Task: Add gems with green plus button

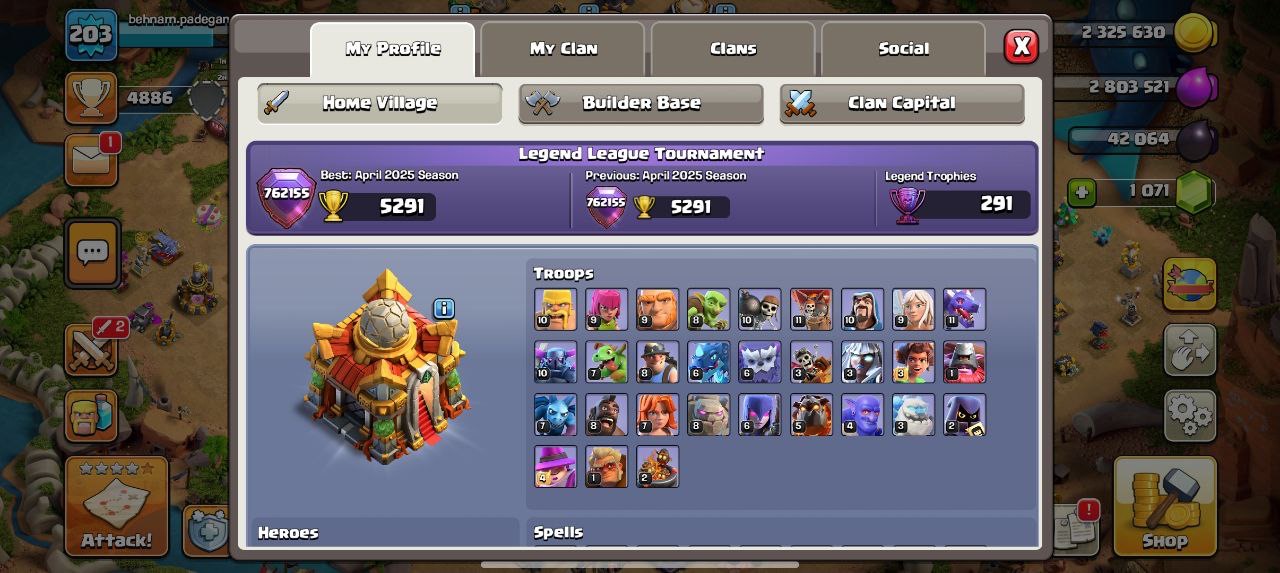Action: pos(1081,192)
